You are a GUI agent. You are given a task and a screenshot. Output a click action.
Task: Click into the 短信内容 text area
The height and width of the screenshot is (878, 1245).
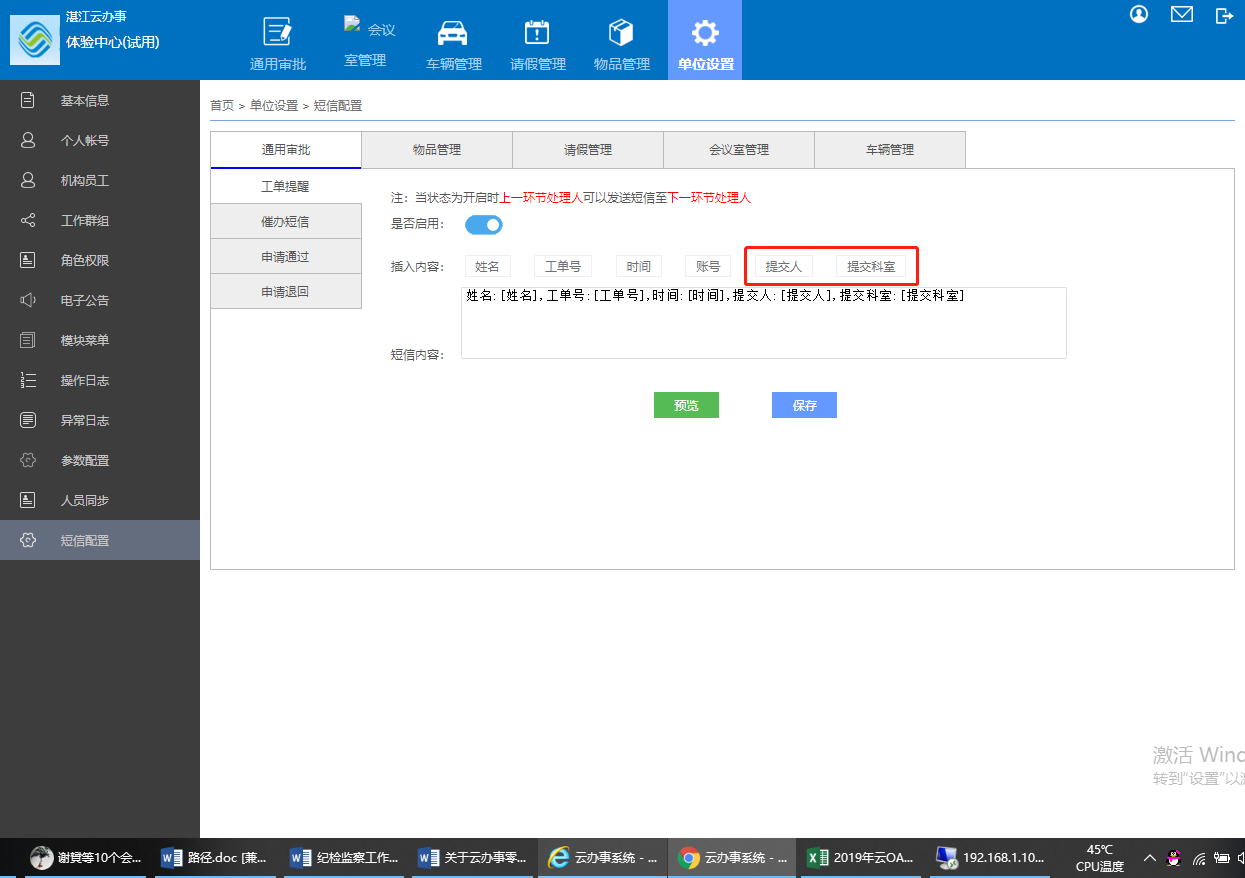(x=764, y=323)
